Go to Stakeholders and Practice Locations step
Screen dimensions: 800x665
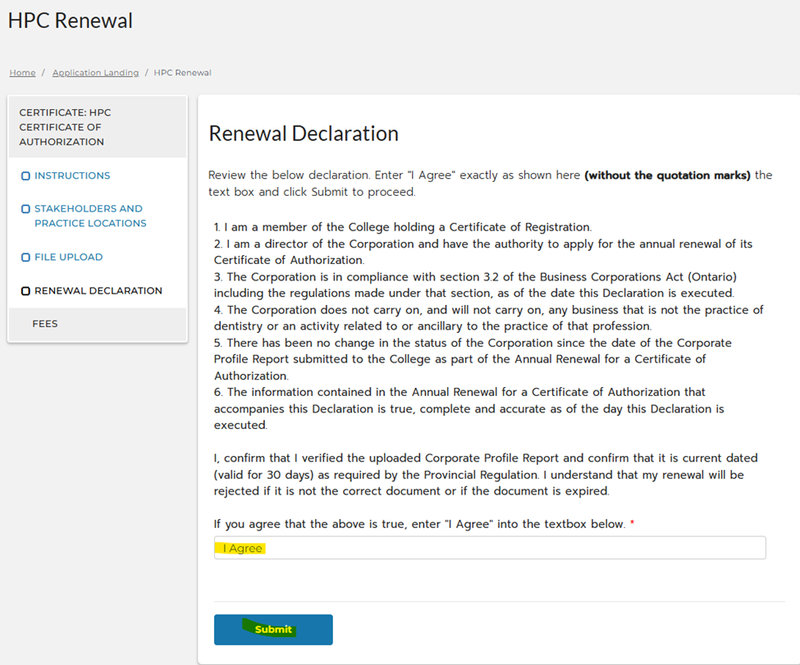90,216
